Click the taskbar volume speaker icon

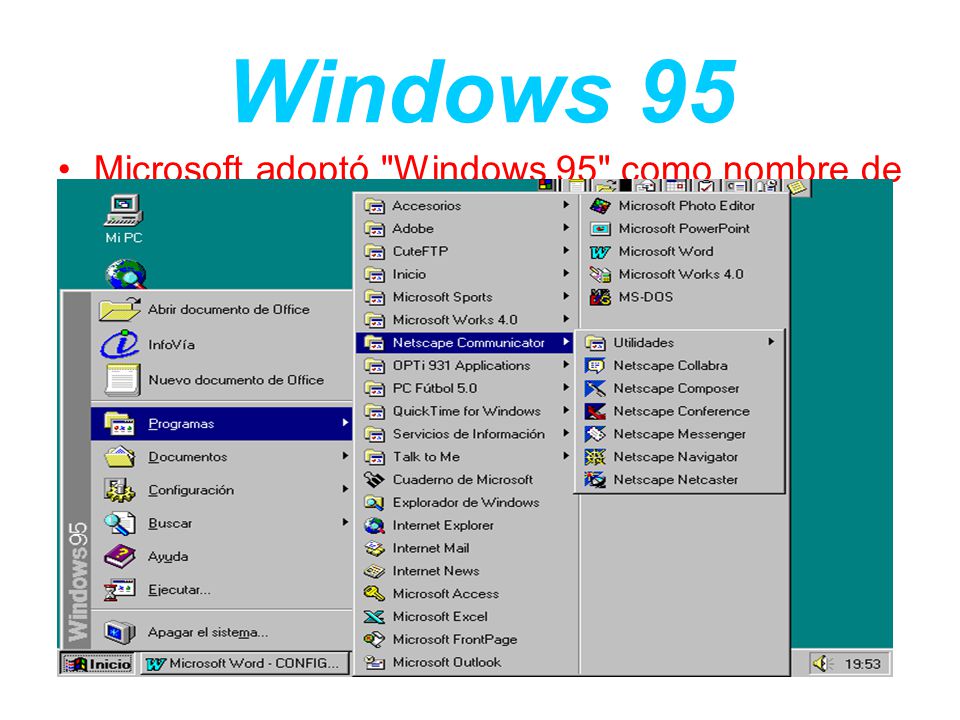tap(822, 663)
